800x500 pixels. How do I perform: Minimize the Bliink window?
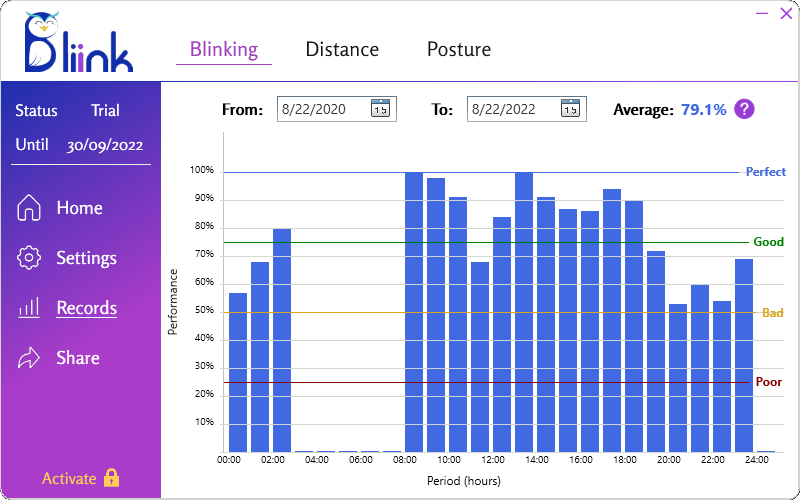click(x=762, y=13)
